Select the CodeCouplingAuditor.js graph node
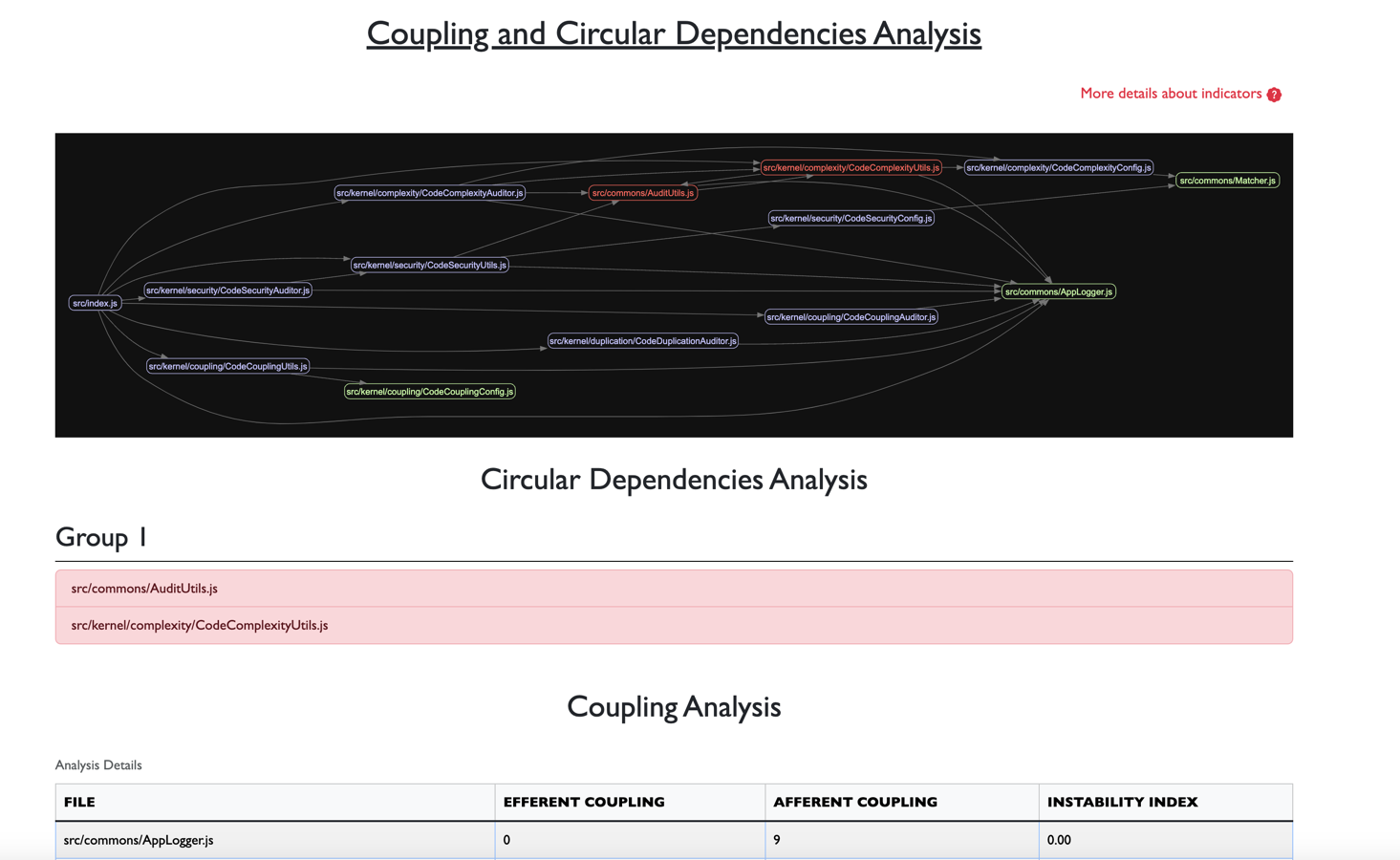 click(851, 316)
